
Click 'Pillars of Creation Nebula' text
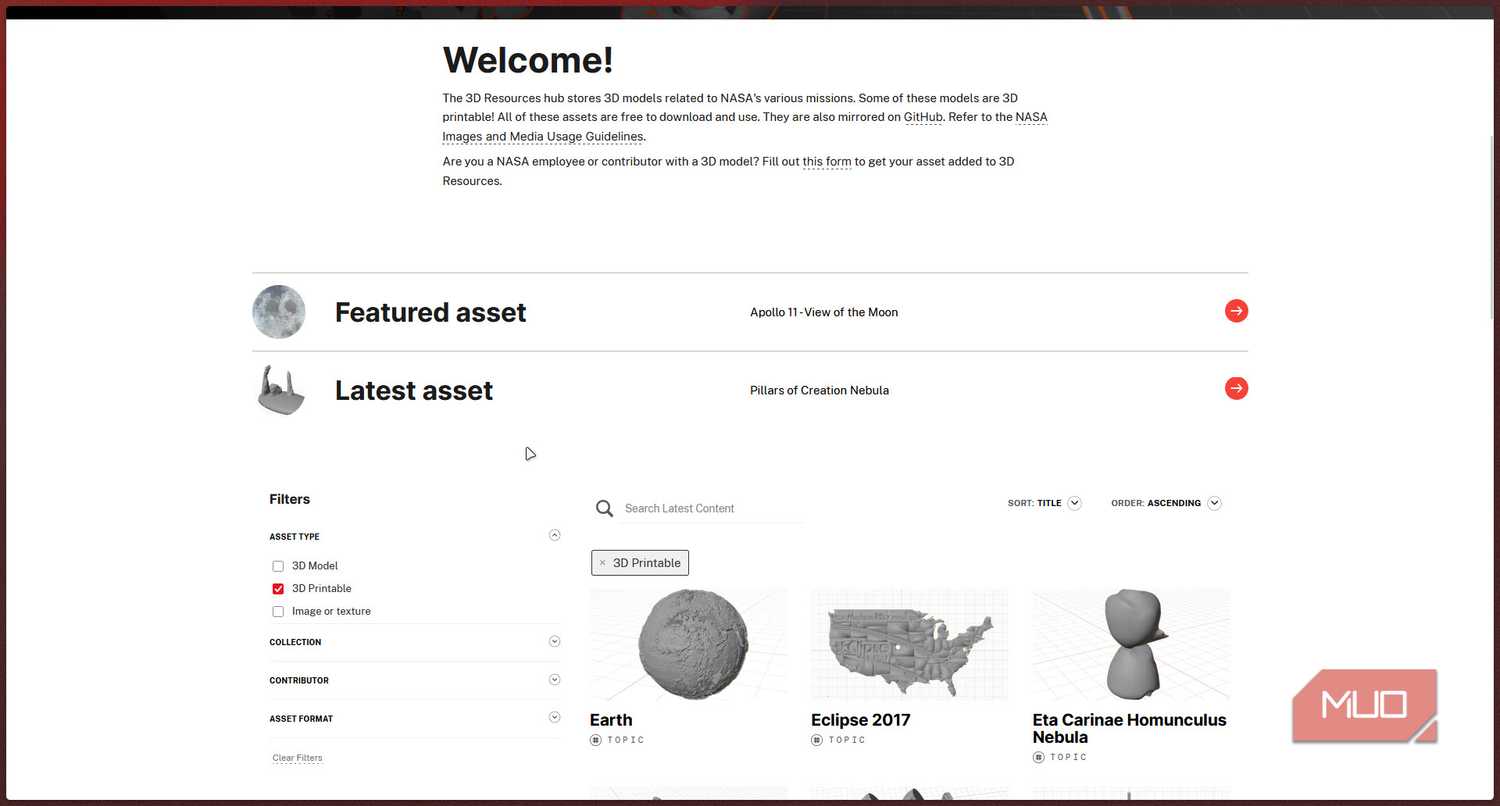pyautogui.click(x=819, y=390)
